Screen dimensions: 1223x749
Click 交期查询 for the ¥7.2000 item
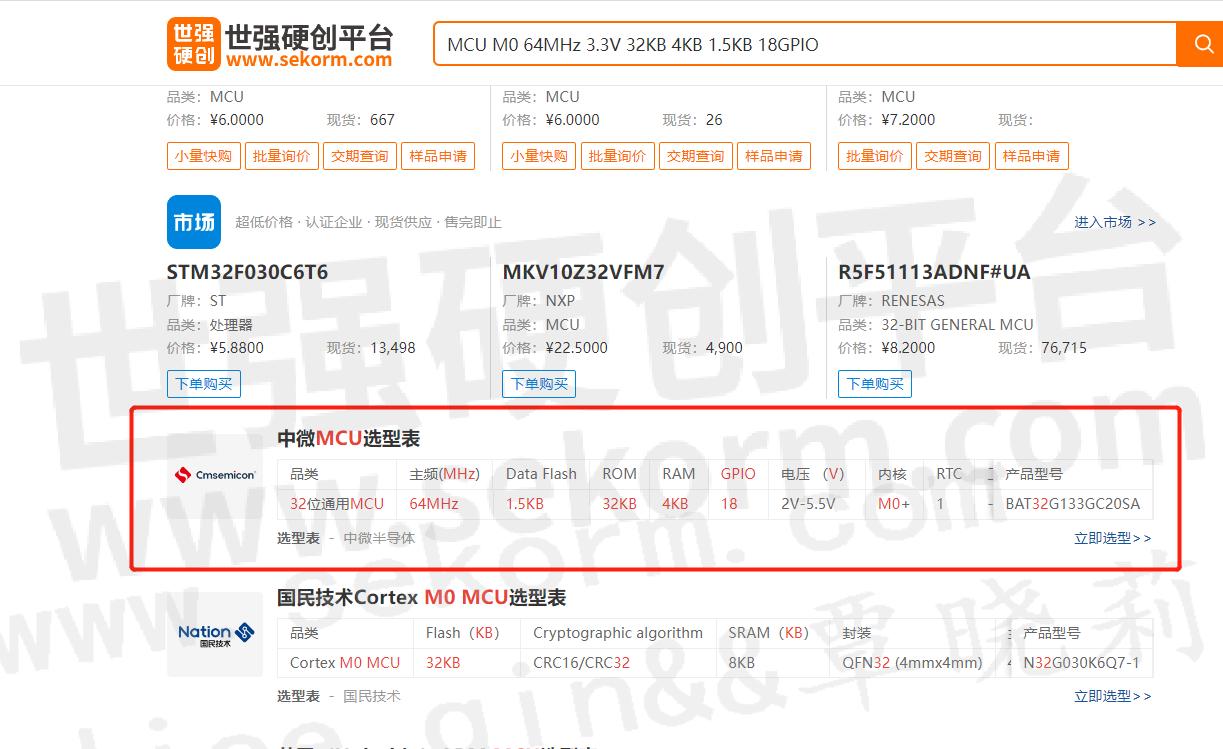[953, 156]
